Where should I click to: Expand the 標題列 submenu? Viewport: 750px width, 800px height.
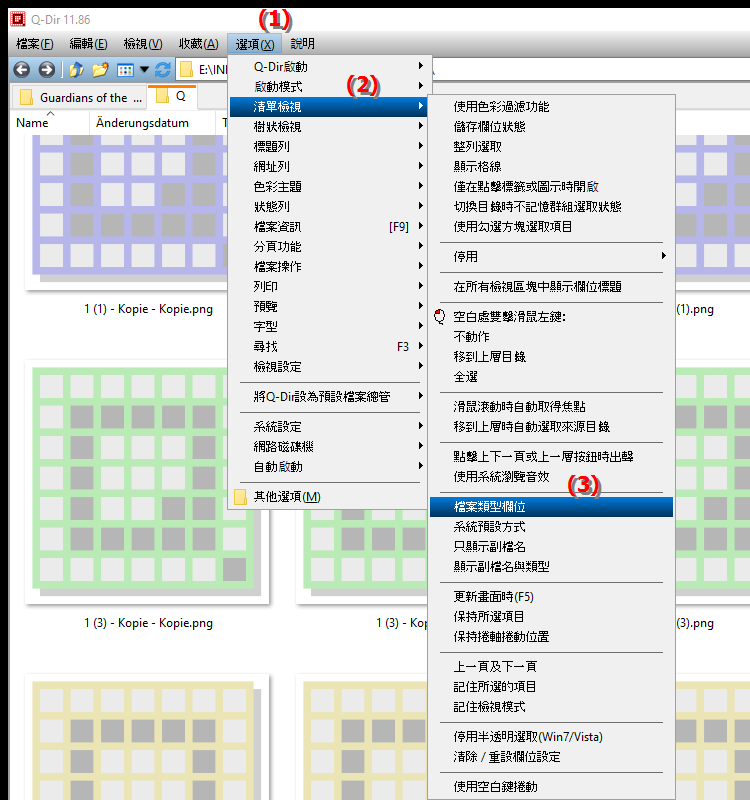click(x=328, y=146)
